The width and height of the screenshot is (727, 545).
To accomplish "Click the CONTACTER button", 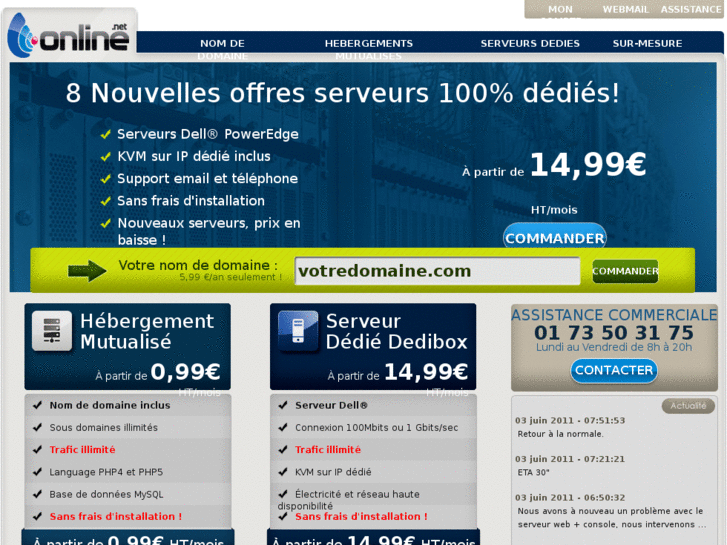I will click(614, 370).
